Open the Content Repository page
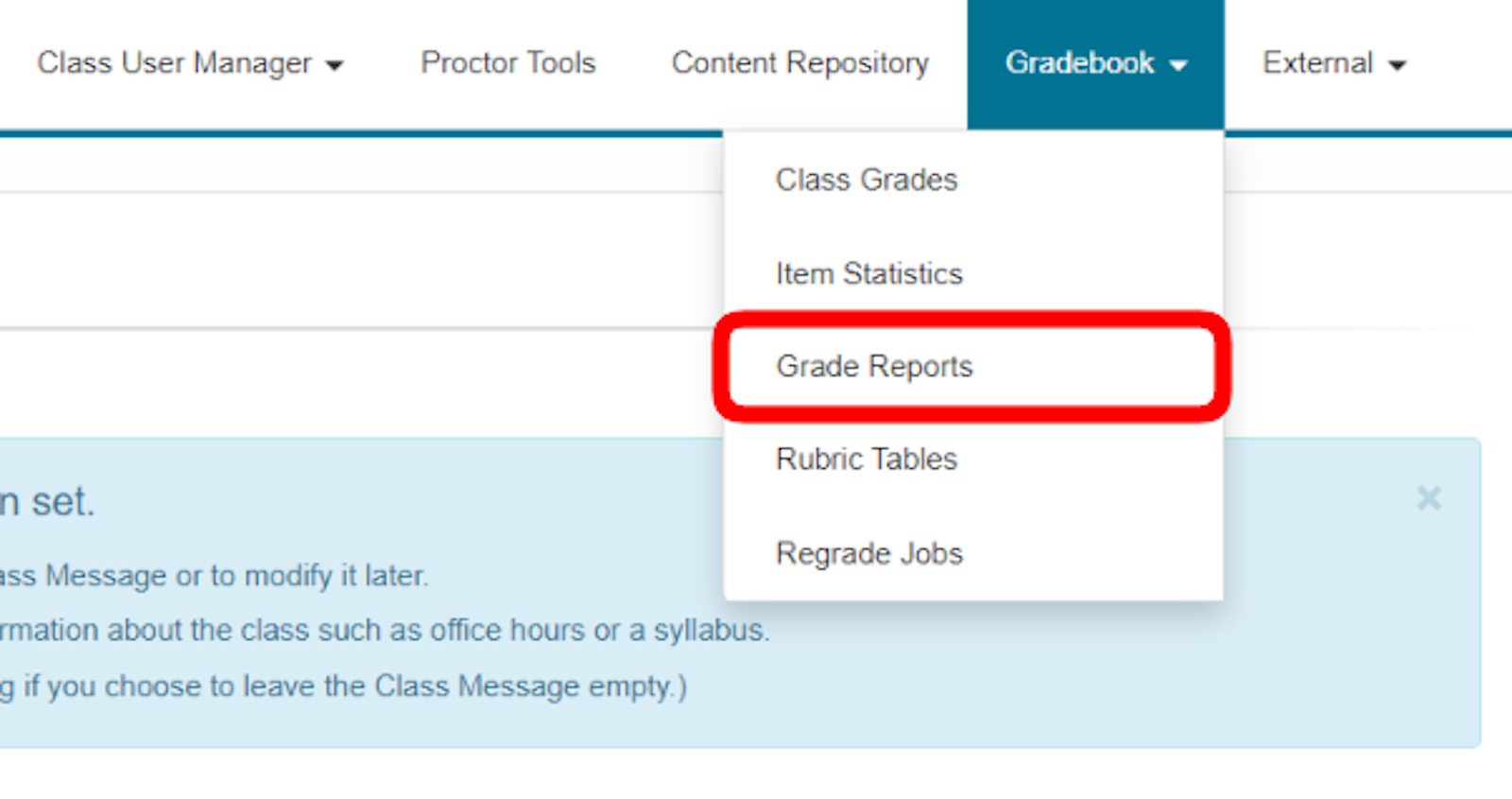Viewport: 1512px width, 799px height. (x=799, y=63)
